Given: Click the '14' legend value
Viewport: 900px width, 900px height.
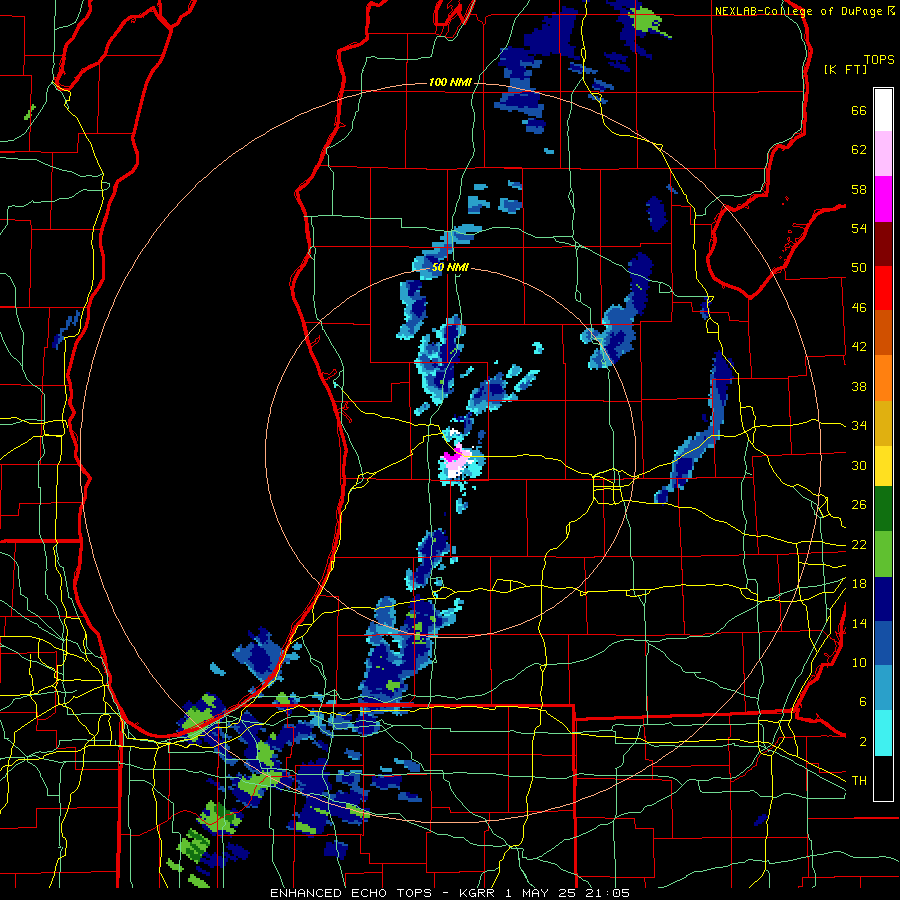Looking at the screenshot, I should point(859,624).
